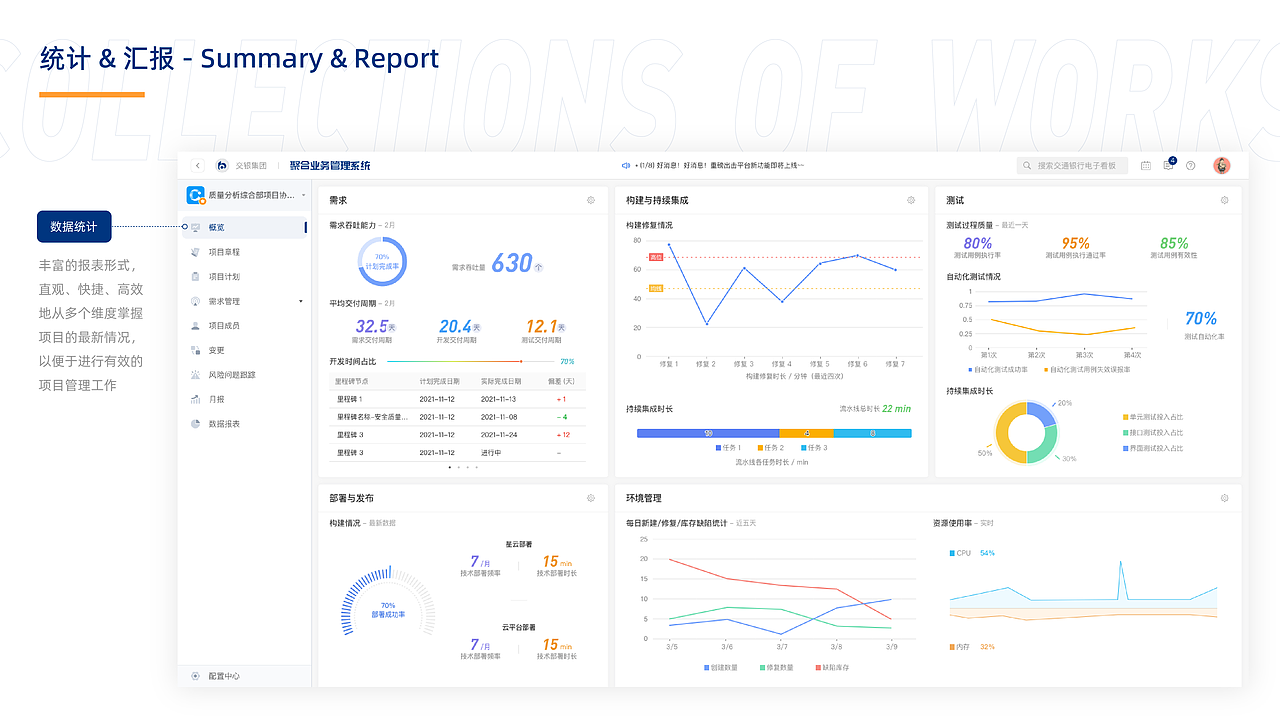Click the 偏差 (天) column header
This screenshot has width=1280, height=720.
[561, 381]
